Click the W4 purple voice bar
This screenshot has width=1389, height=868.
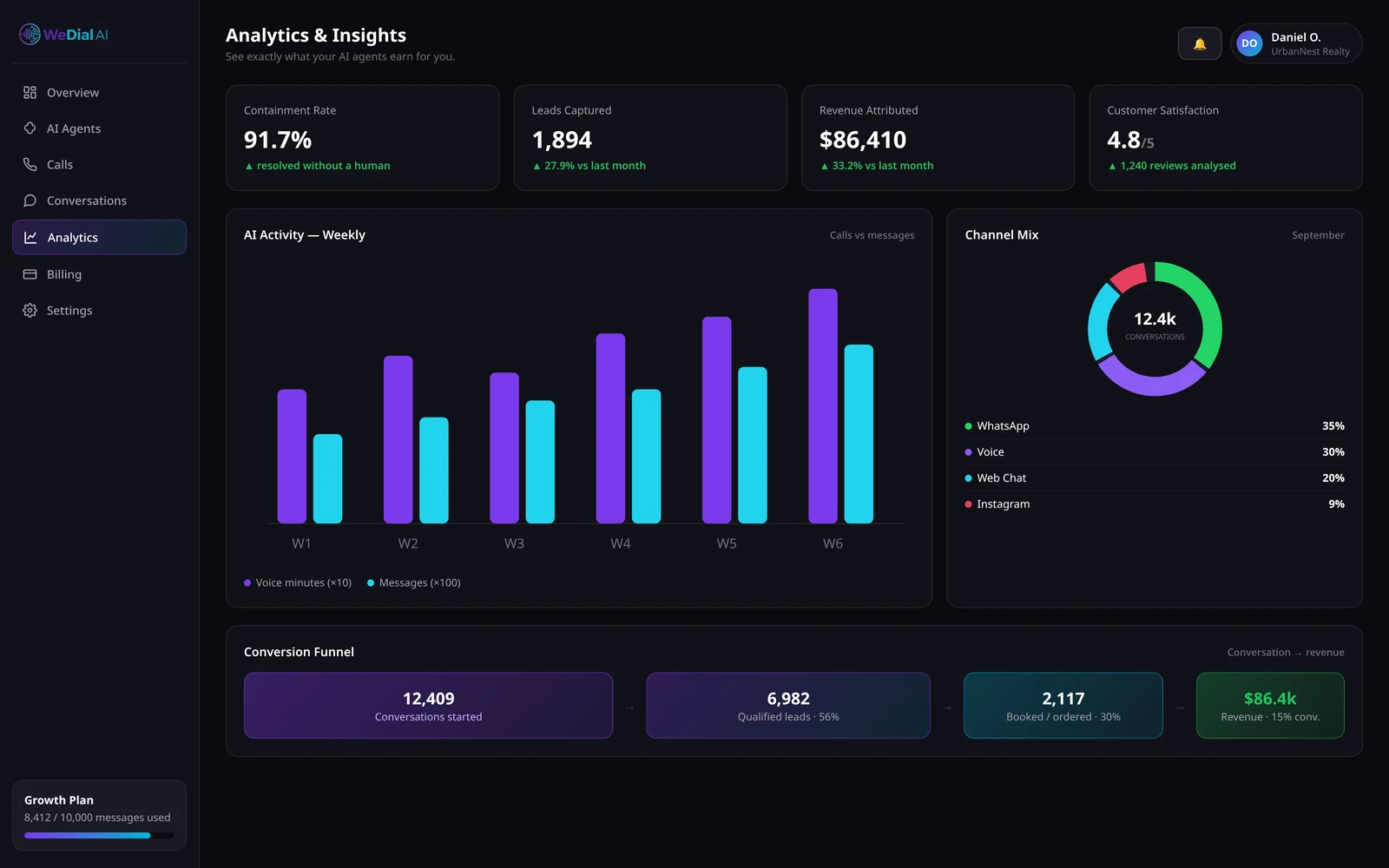[x=610, y=428]
